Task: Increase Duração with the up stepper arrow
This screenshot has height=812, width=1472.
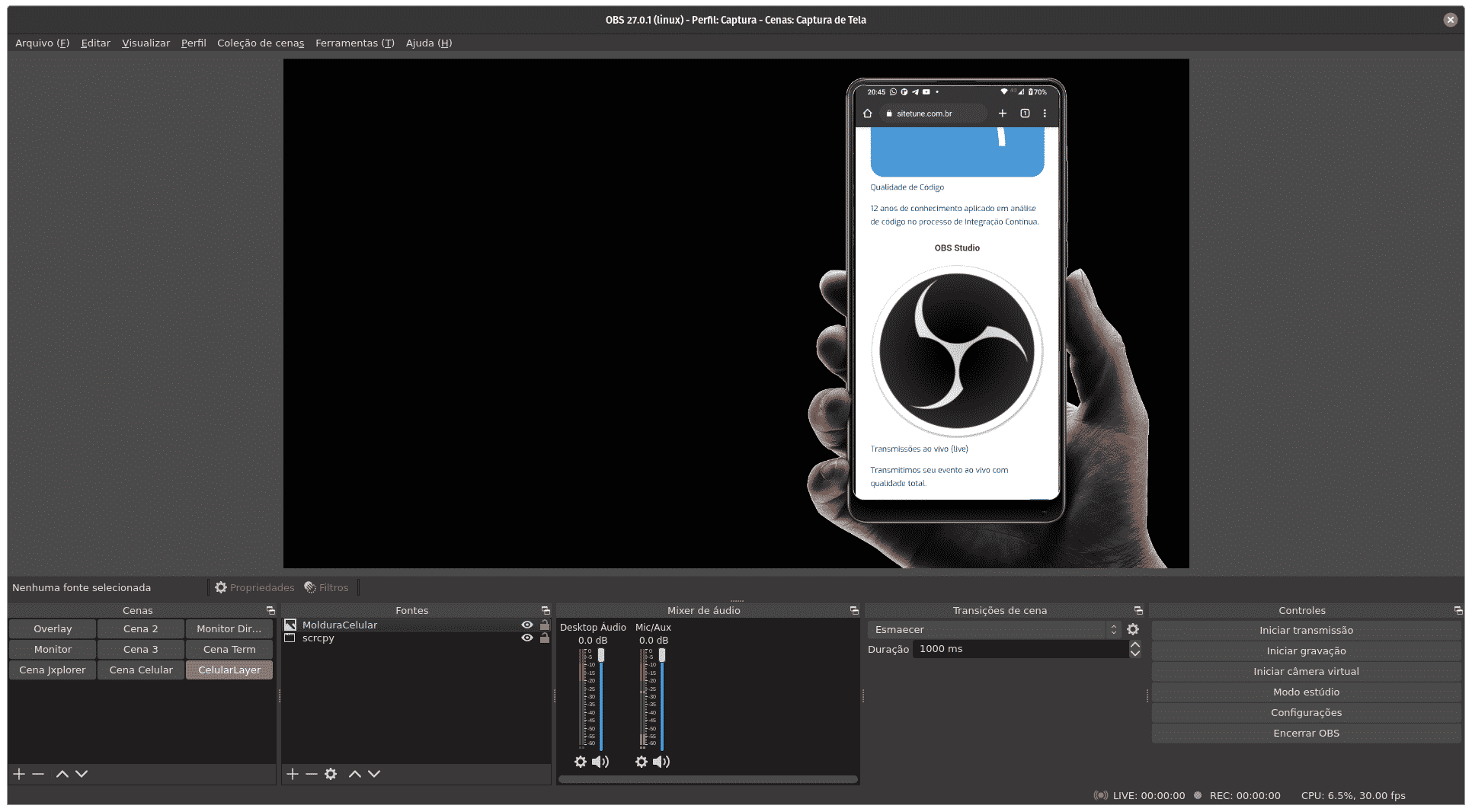Action: coord(1134,644)
